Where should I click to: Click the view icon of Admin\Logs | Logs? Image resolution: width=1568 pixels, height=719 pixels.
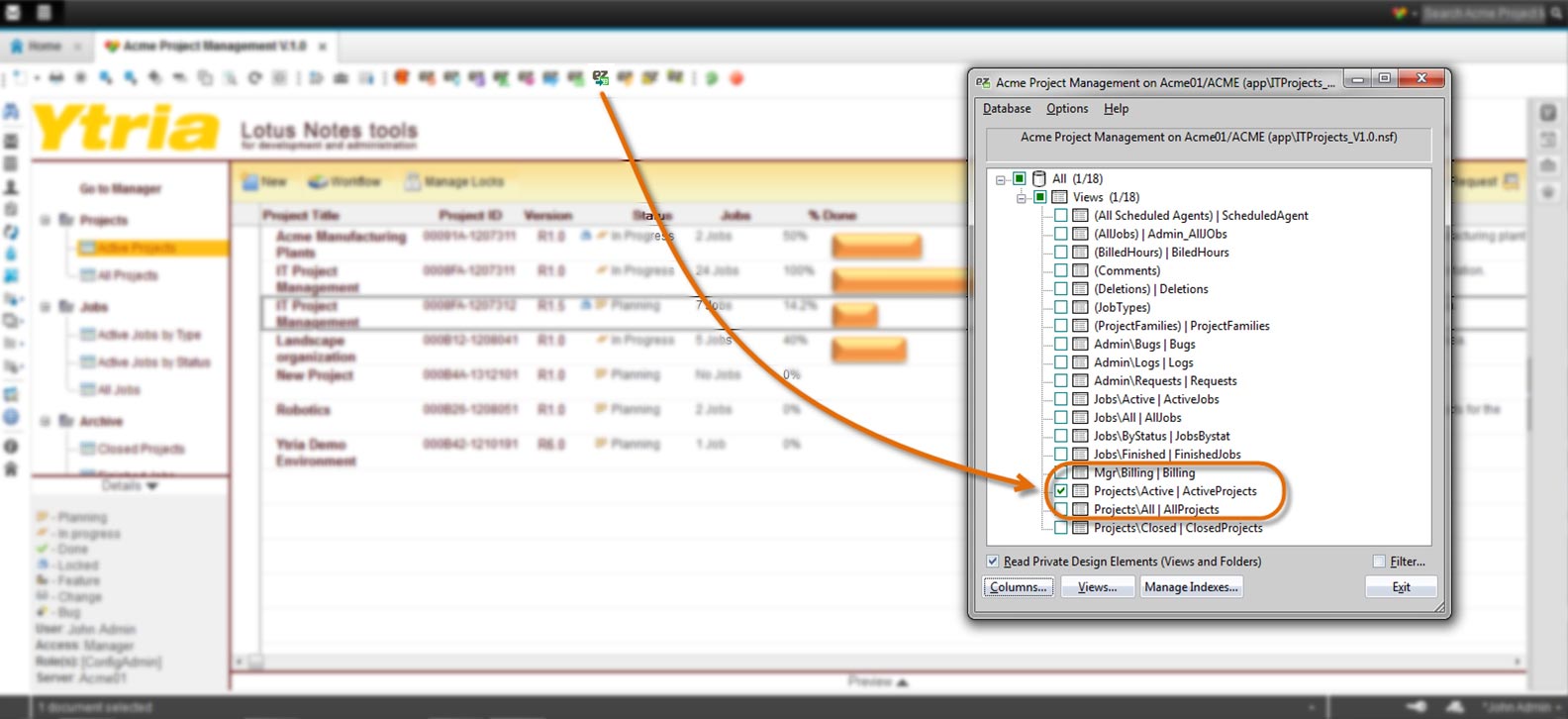pyautogui.click(x=1080, y=362)
